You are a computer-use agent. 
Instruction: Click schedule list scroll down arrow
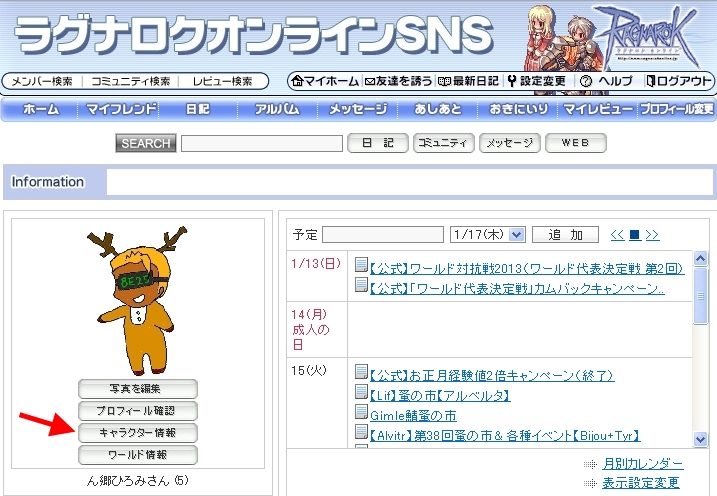[x=700, y=439]
